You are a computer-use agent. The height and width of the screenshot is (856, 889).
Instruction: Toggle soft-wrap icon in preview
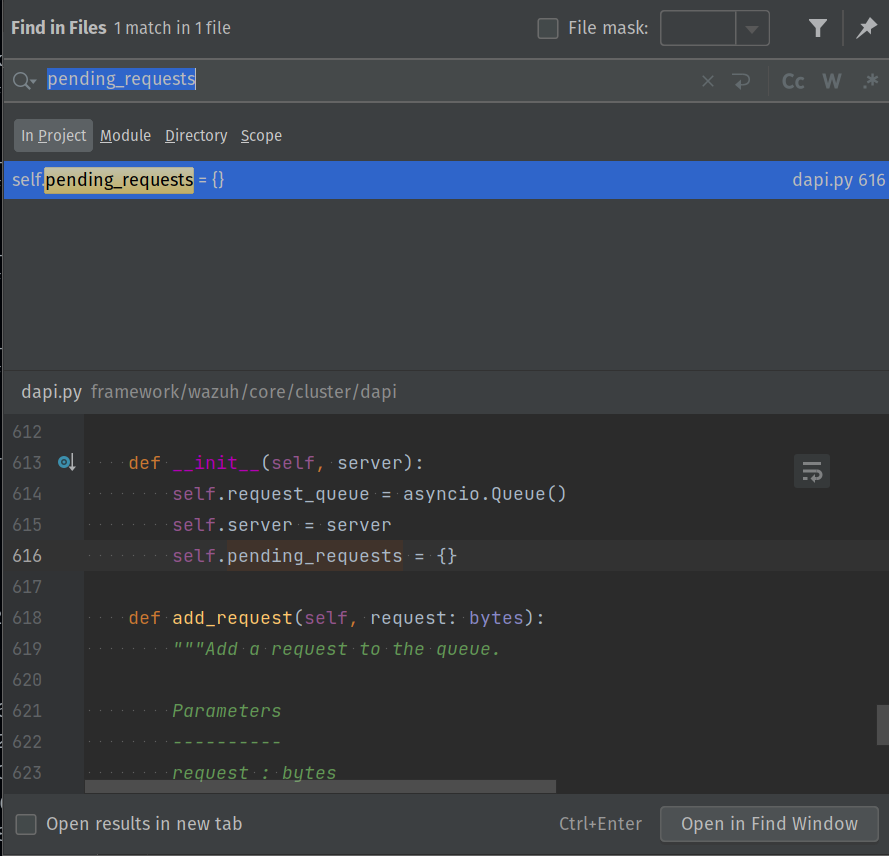point(812,471)
